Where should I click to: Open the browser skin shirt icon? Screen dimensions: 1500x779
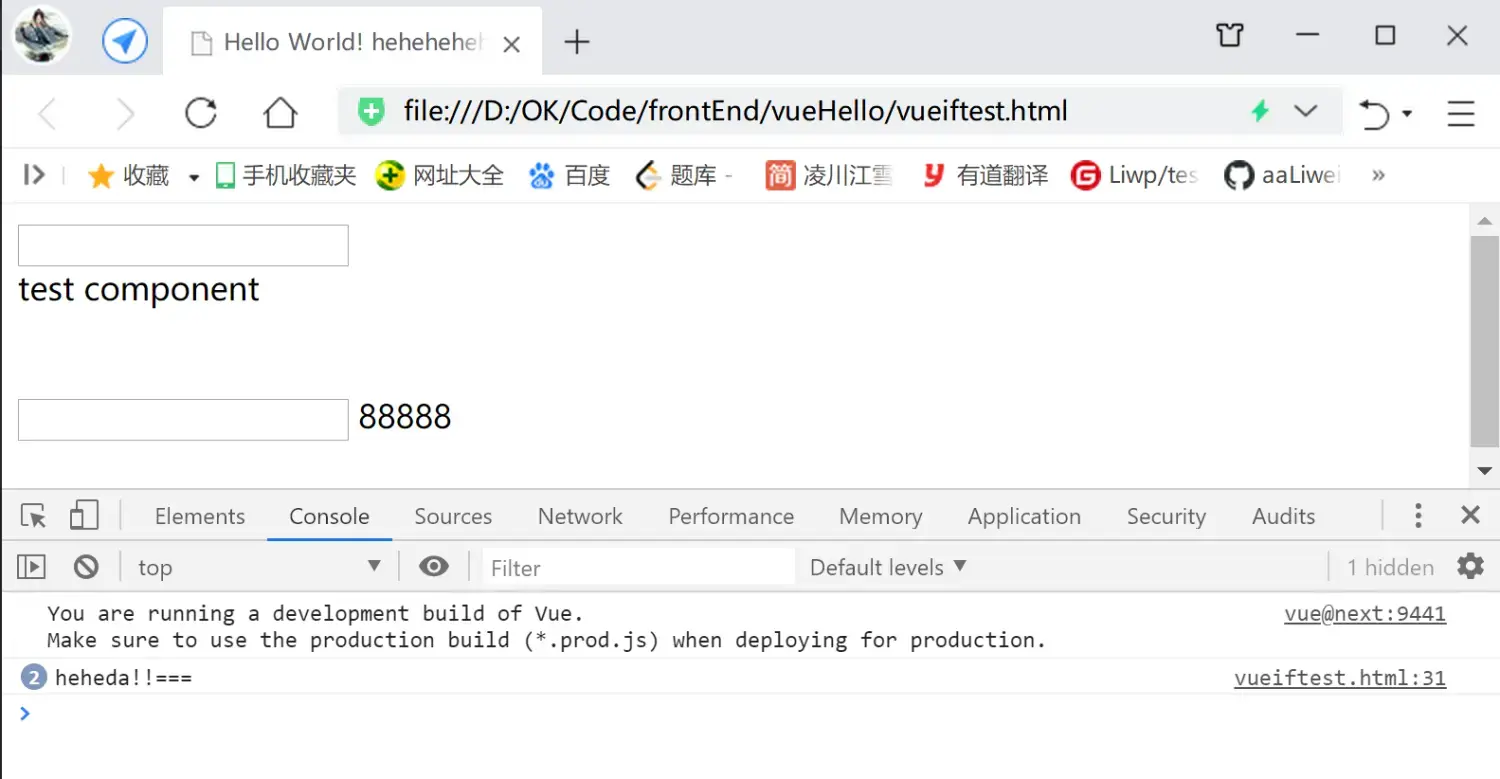pyautogui.click(x=1229, y=37)
